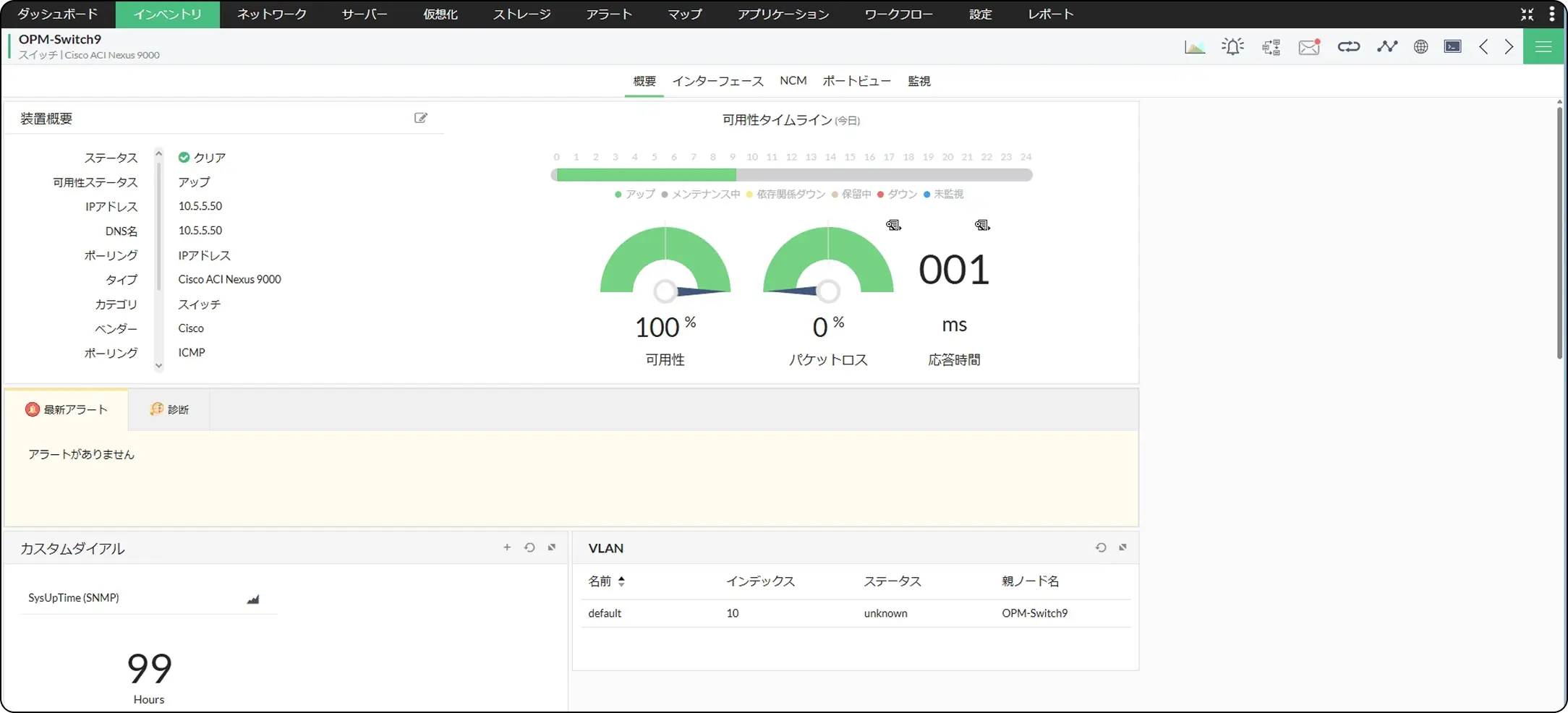This screenshot has height=713, width=1568.
Task: Open the ダッシュボード menu
Action: point(58,14)
